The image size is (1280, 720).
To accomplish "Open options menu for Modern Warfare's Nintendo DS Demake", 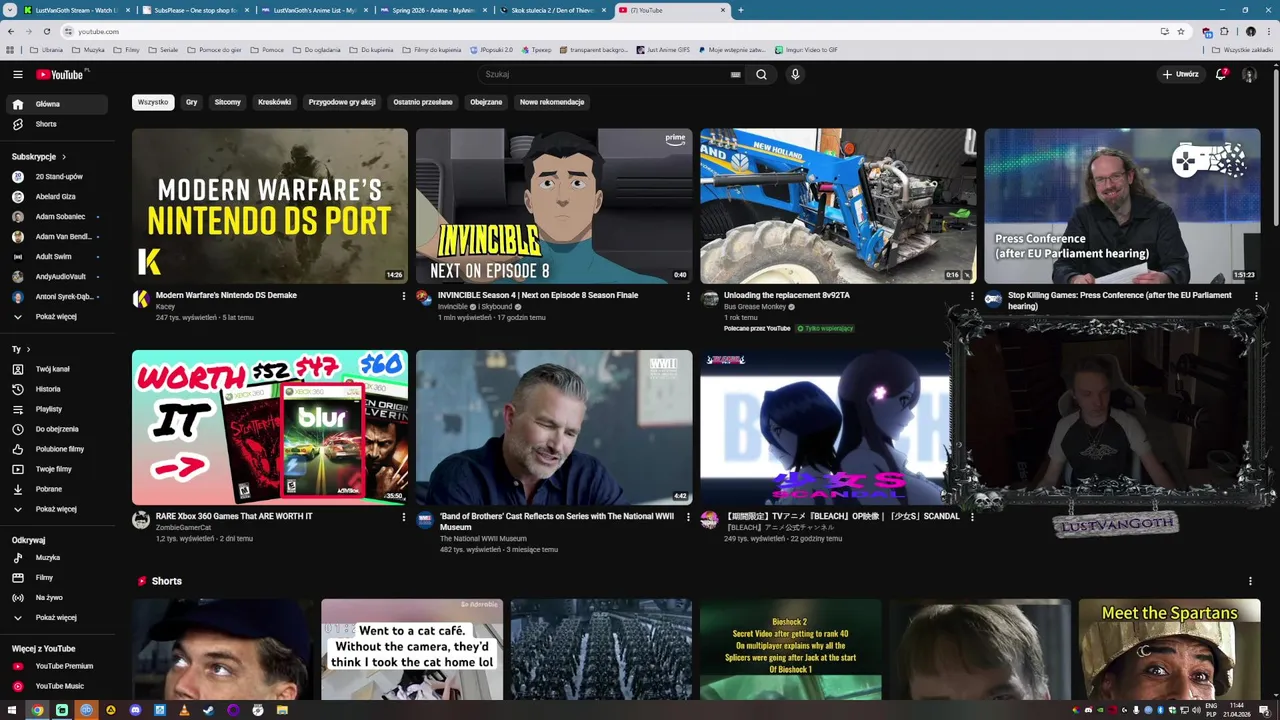I will pyautogui.click(x=404, y=296).
